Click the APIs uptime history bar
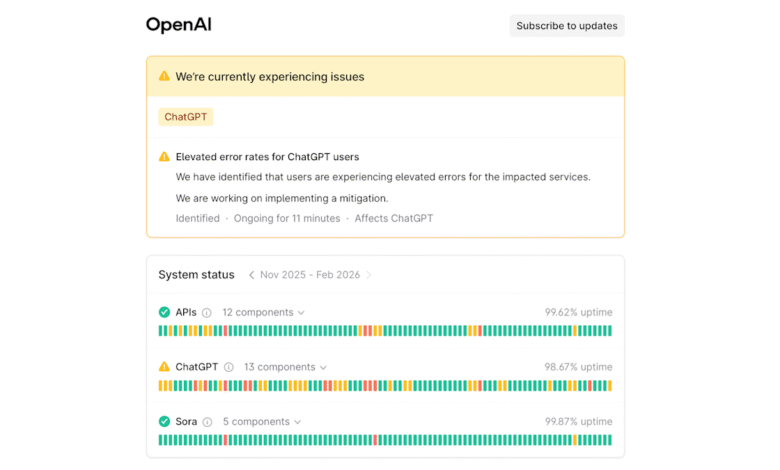Screen dimensions: 780x470 (385, 331)
